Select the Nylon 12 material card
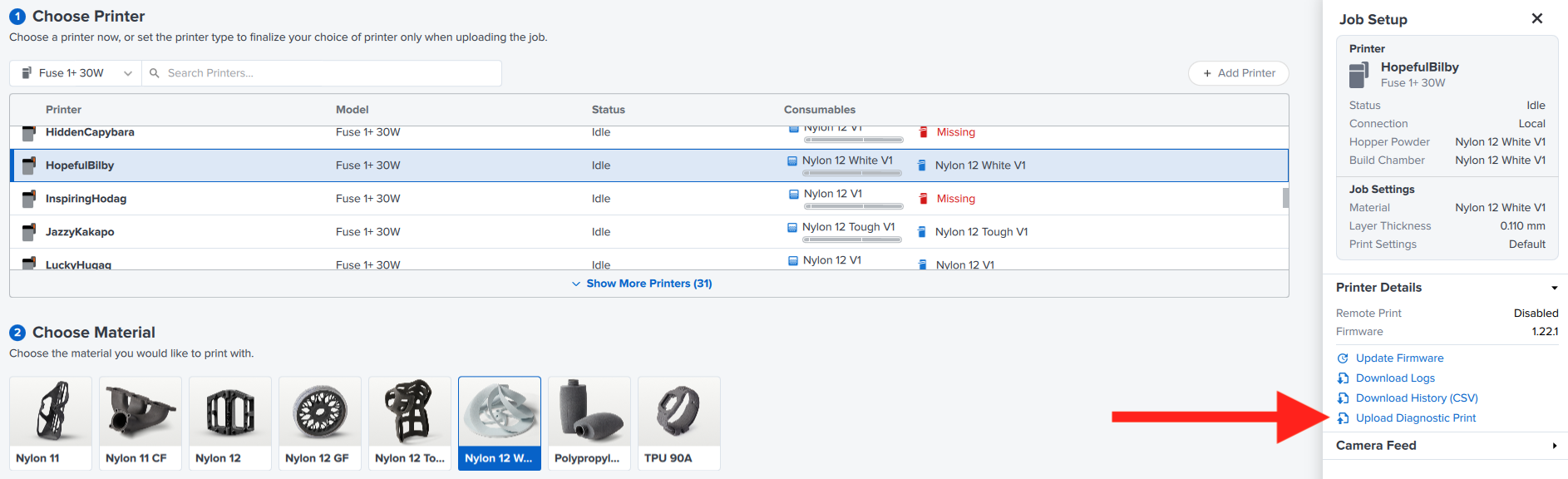1568x479 pixels. (x=230, y=423)
